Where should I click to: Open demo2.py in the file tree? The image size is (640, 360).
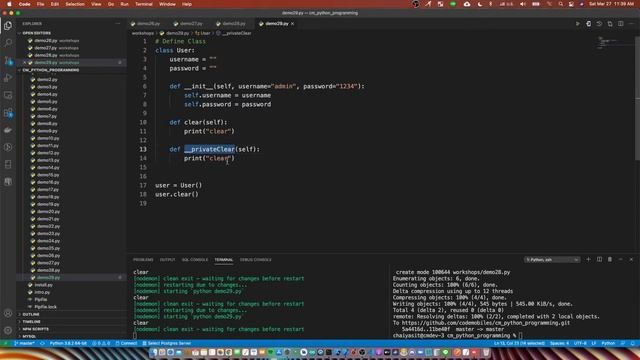[47, 80]
